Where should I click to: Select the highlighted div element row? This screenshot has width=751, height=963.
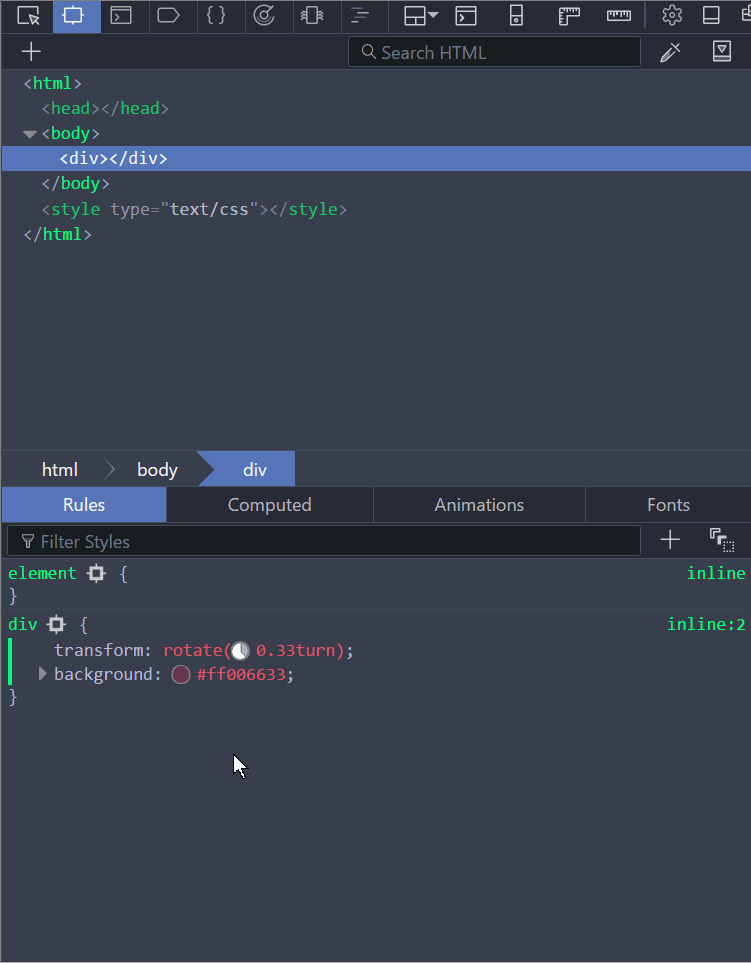tap(376, 158)
